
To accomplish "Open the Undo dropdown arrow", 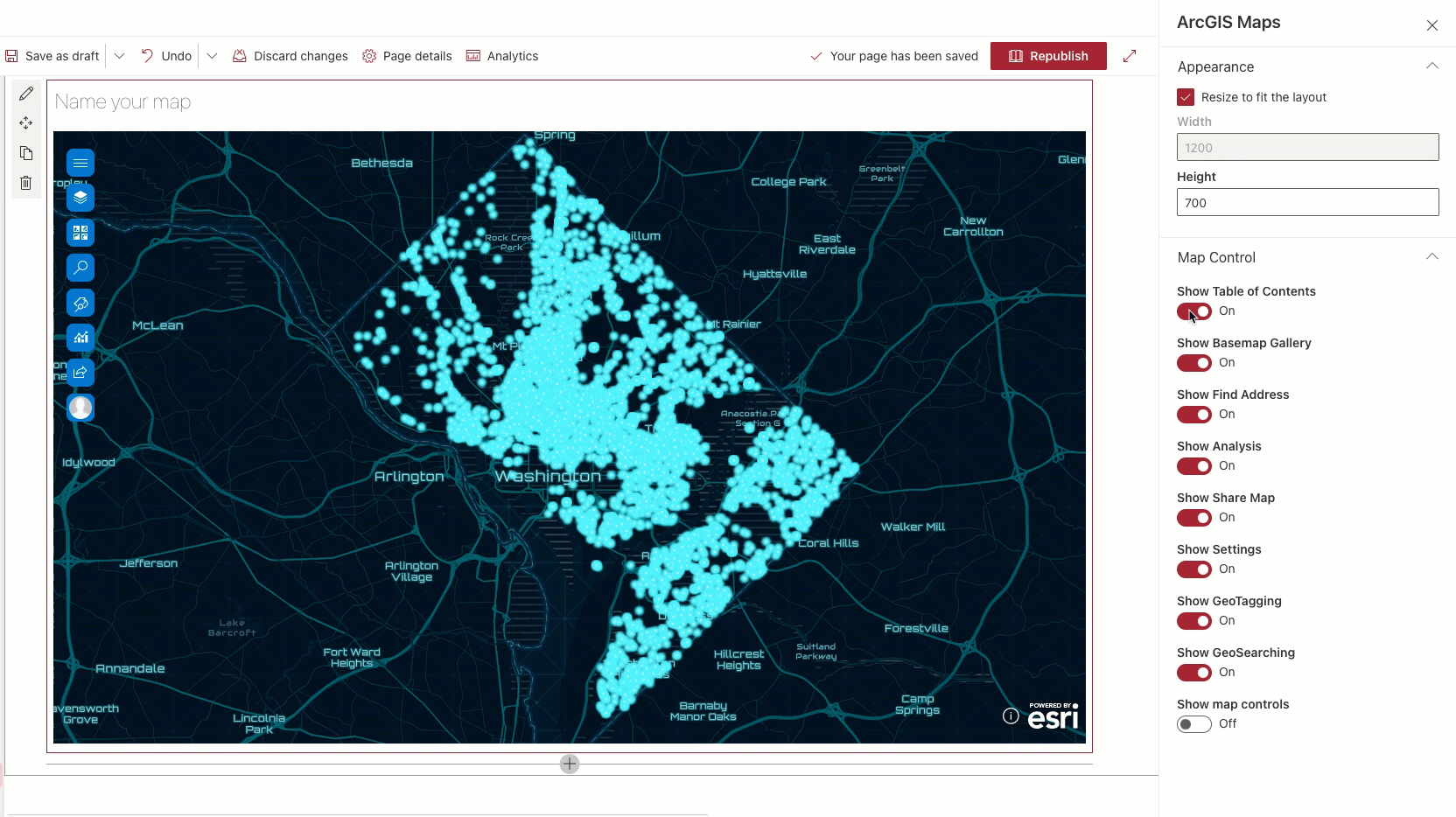I will coord(212,55).
